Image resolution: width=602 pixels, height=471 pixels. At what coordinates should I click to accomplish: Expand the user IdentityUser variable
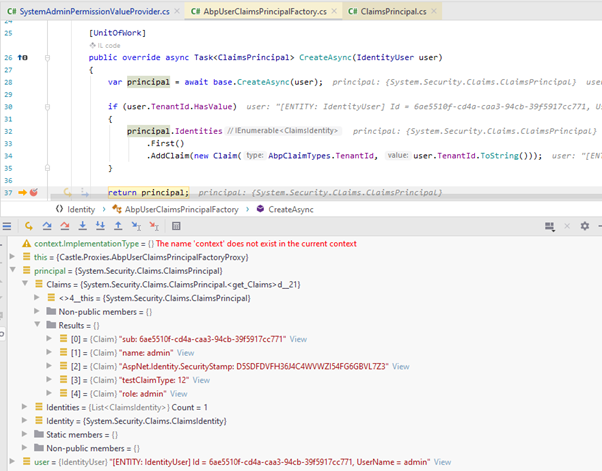[x=11, y=462]
